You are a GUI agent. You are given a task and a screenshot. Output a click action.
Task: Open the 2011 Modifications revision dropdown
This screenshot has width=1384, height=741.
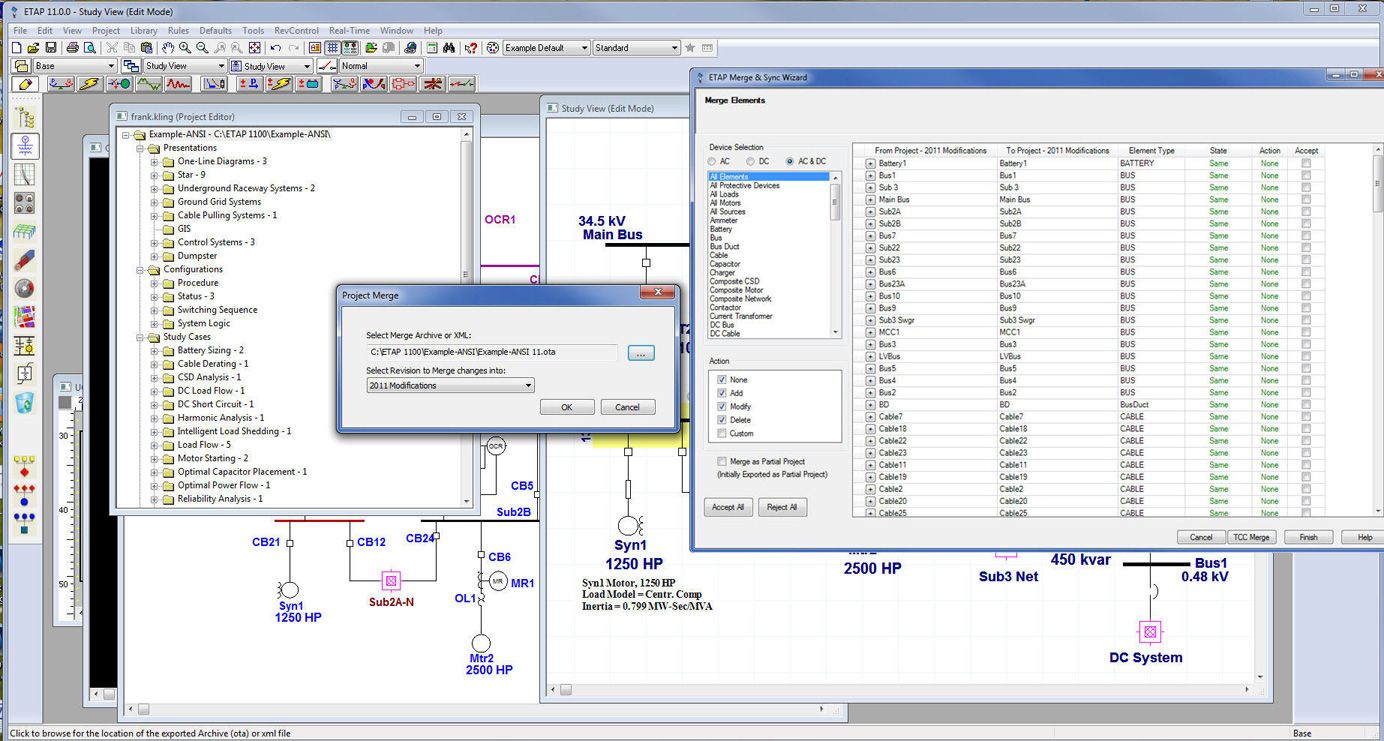[450, 385]
